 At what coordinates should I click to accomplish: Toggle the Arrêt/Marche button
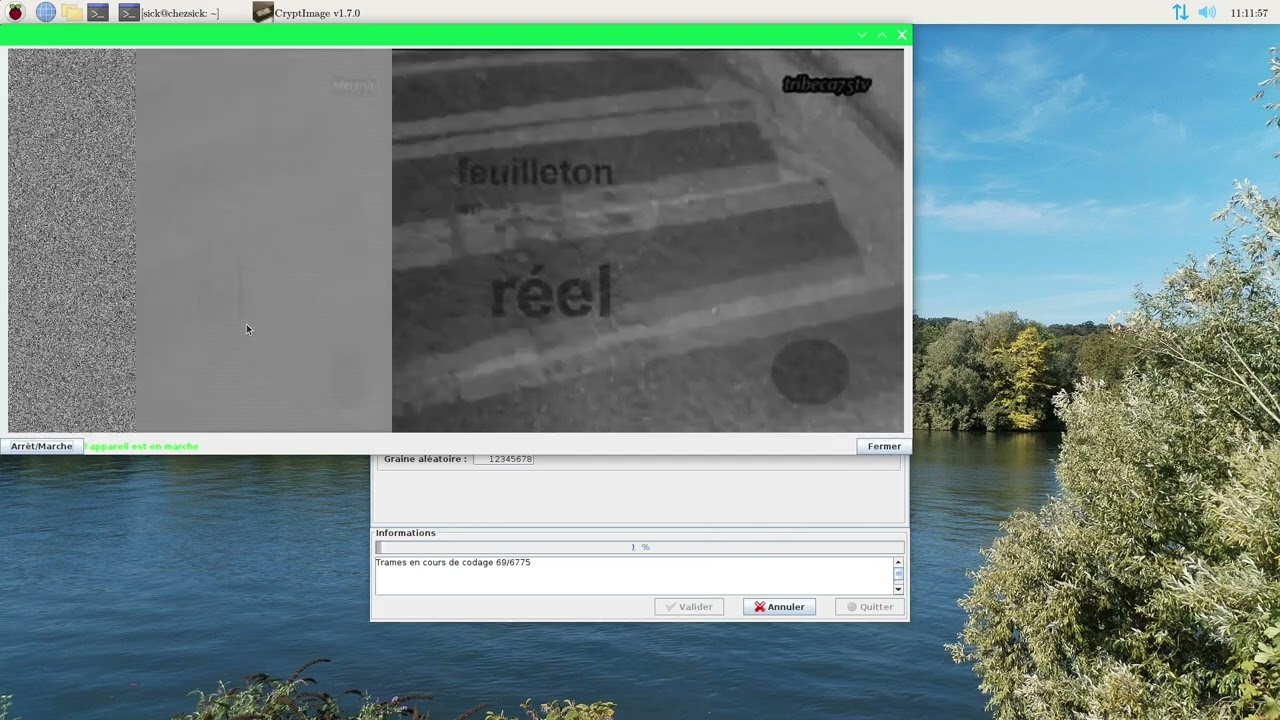(41, 446)
